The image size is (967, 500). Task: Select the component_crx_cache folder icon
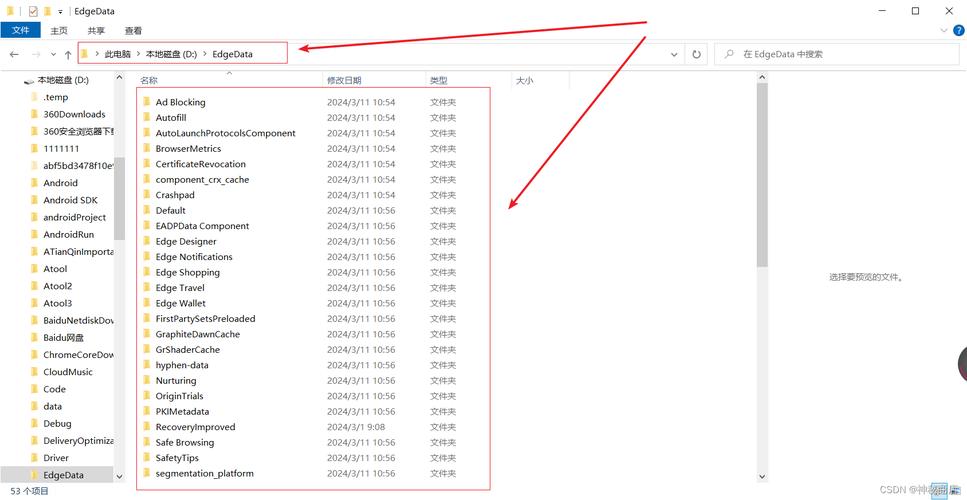click(x=146, y=179)
